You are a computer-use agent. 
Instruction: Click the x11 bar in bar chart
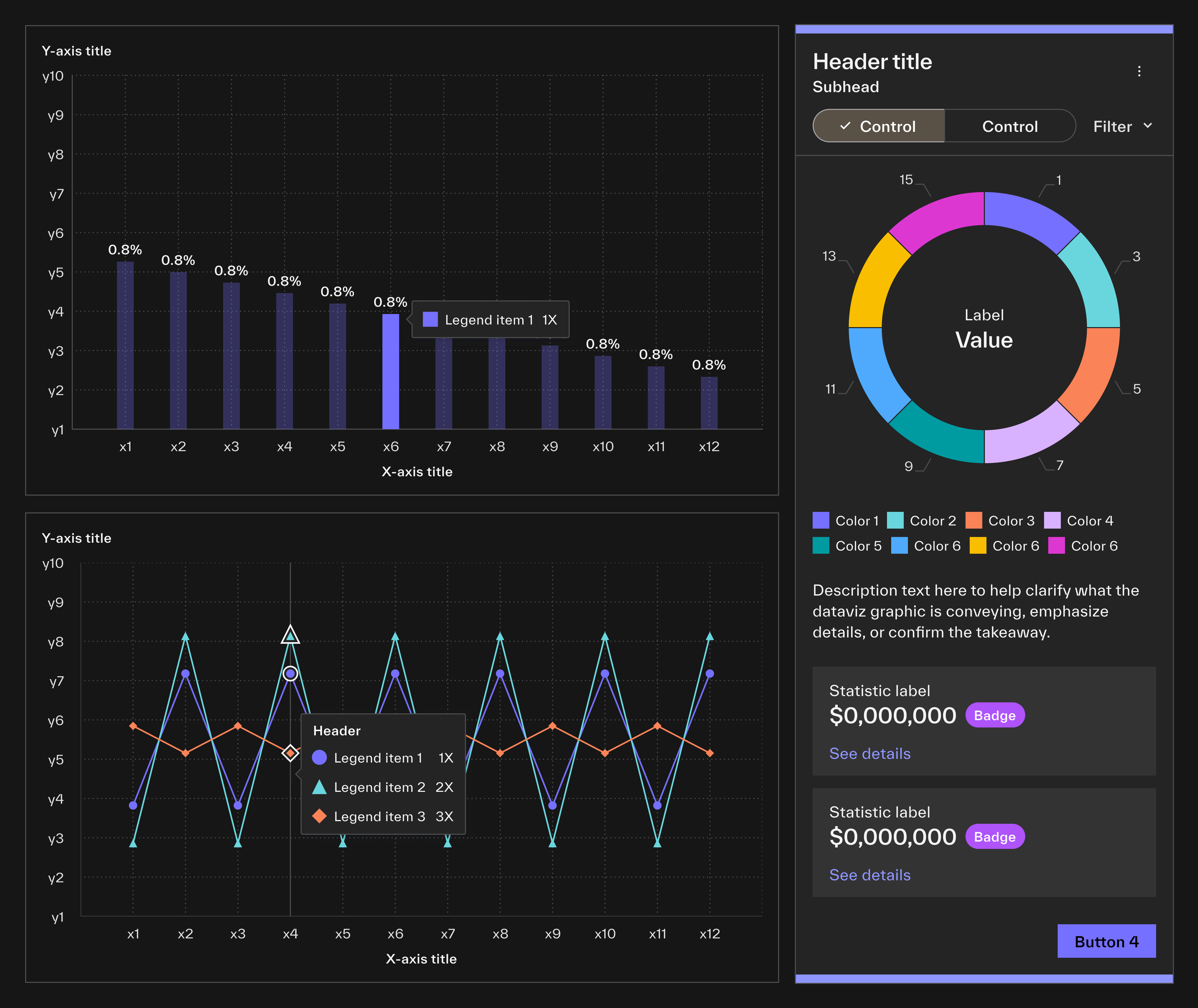coord(656,398)
